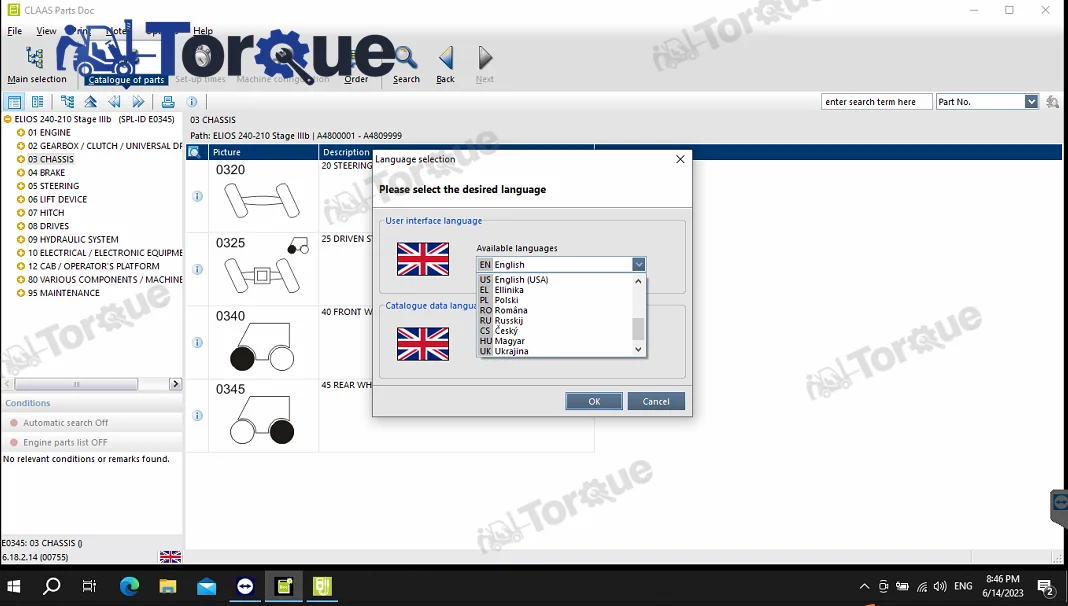Open the Mail app from taskbar

pyautogui.click(x=206, y=586)
